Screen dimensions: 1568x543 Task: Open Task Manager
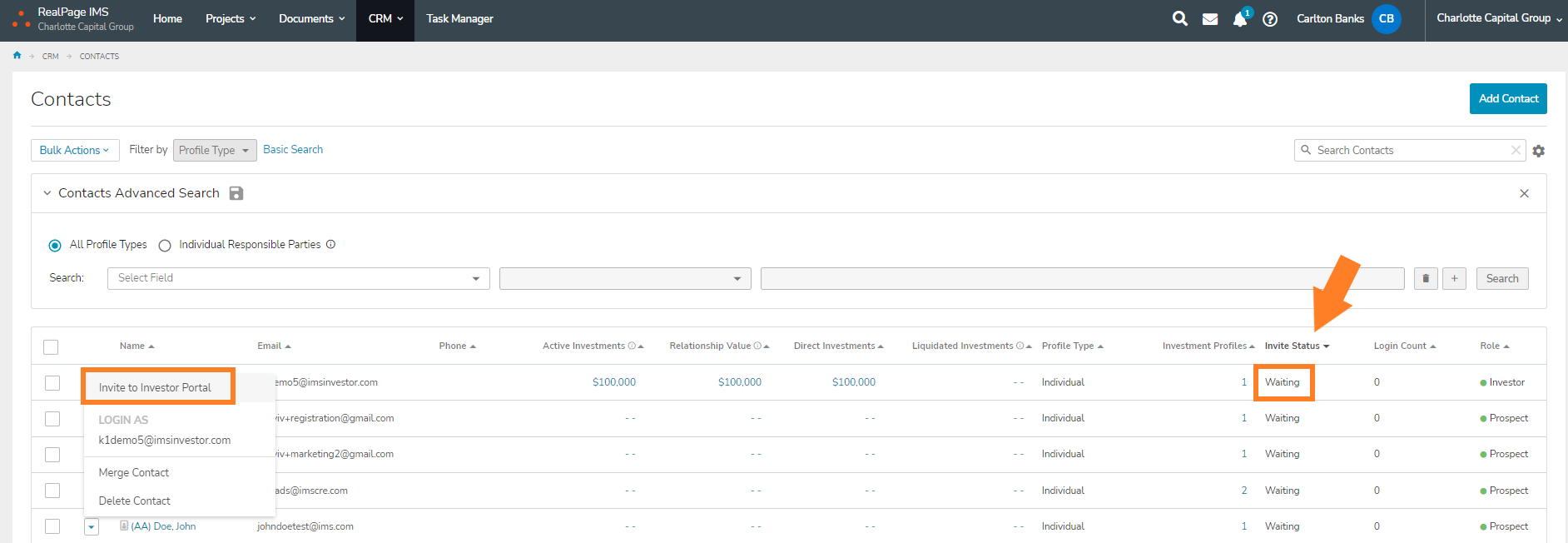[x=459, y=18]
